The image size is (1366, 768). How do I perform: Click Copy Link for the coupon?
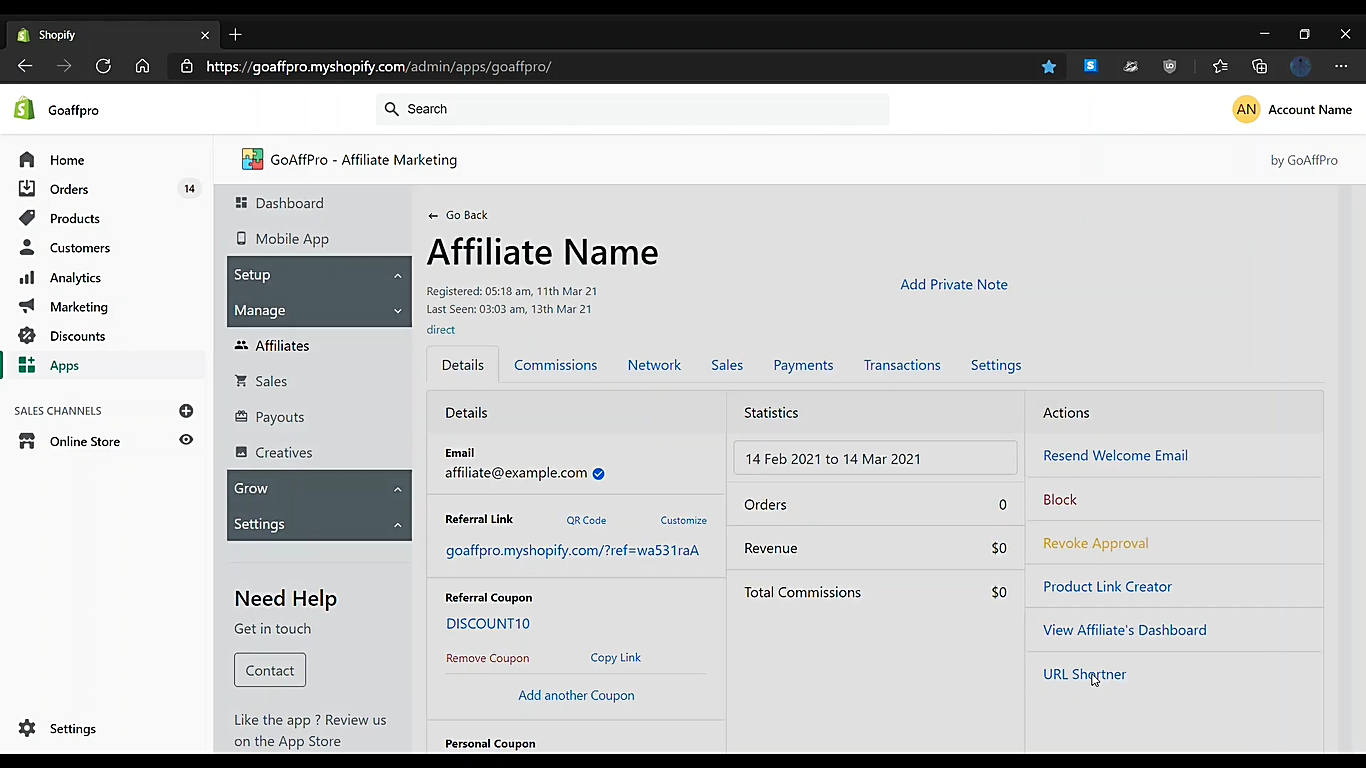coord(616,657)
